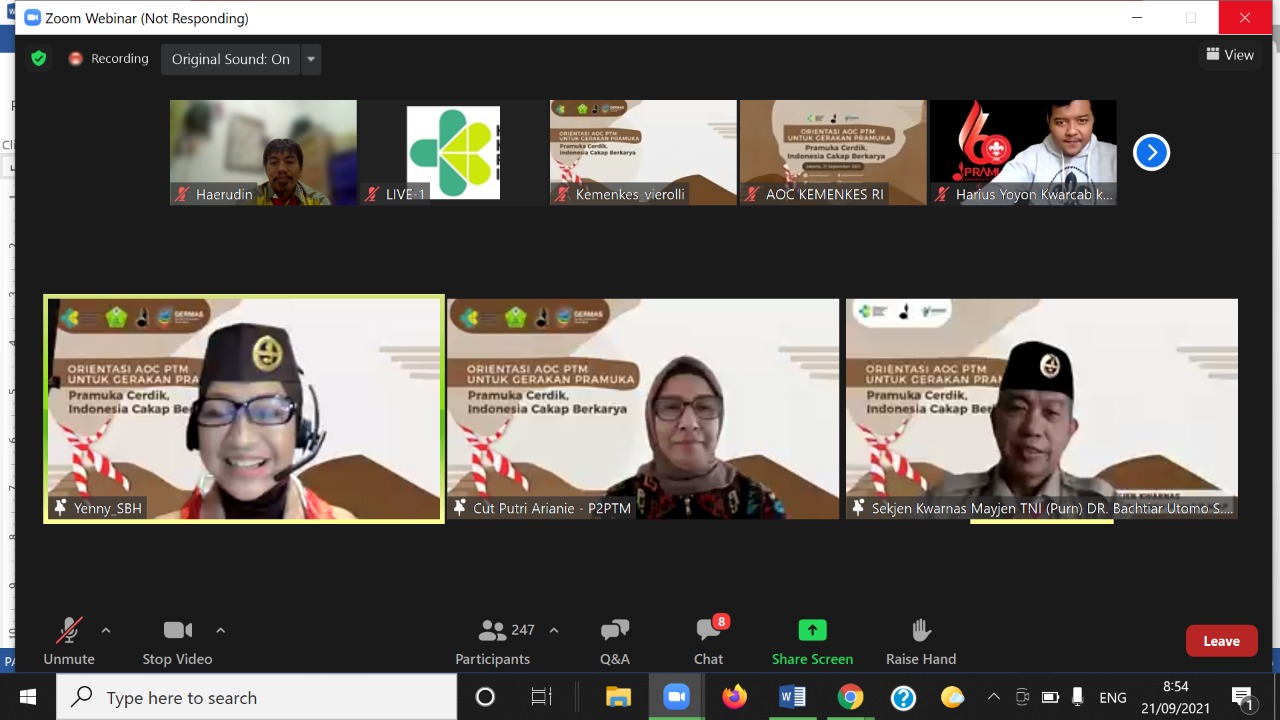Viewport: 1280px width, 720px height.
Task: Leave the webinar
Action: pos(1221,641)
